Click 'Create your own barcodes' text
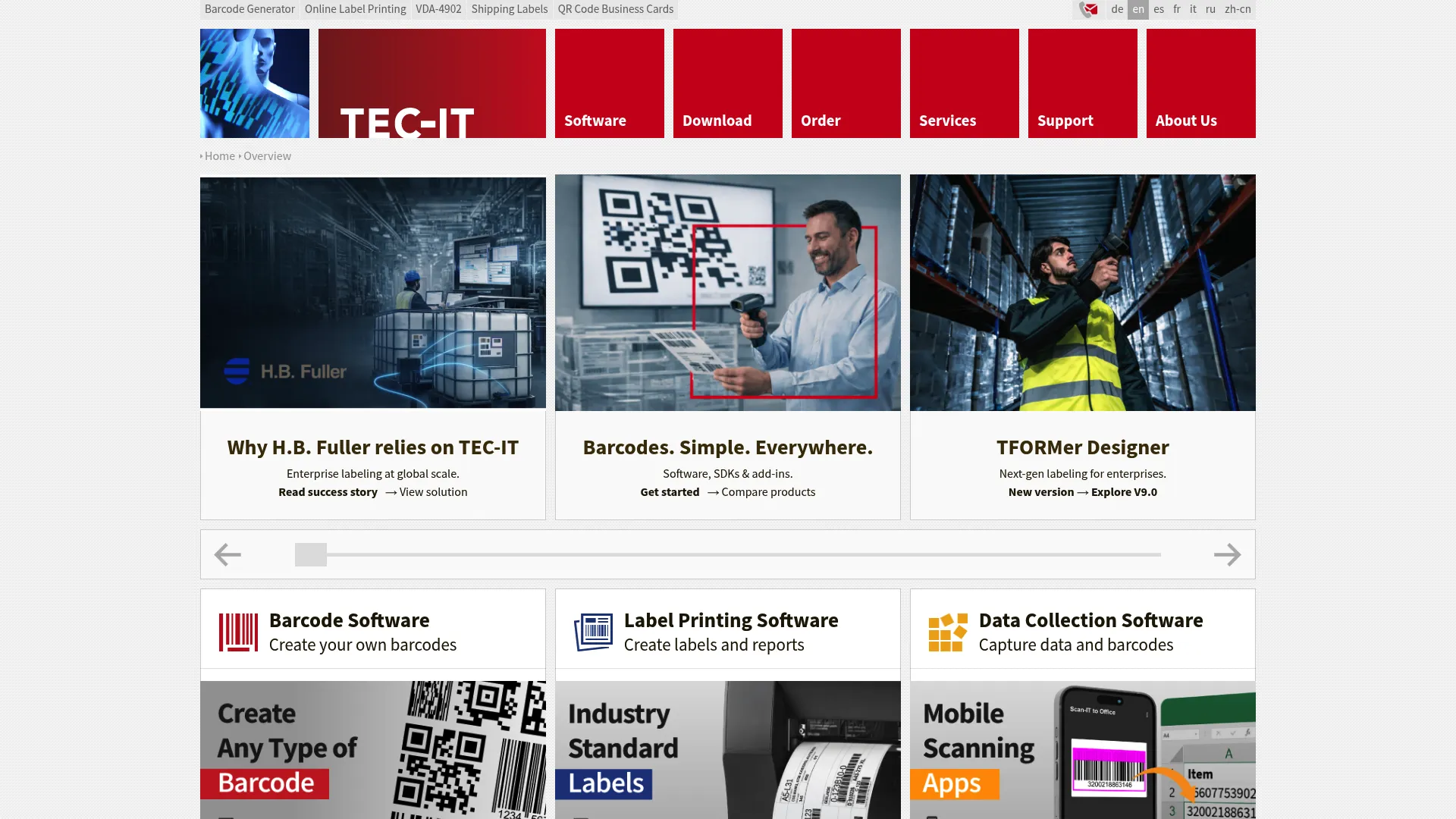1456x819 pixels. pyautogui.click(x=362, y=645)
